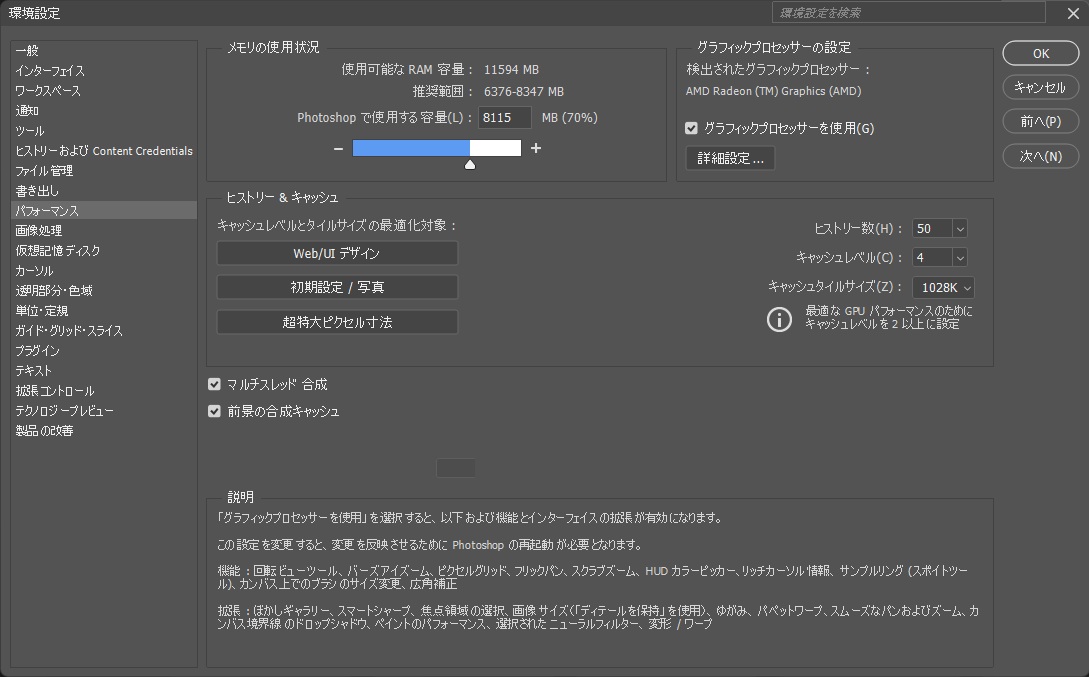1089x677 pixels.
Task: Toggle グラフィックプロセッサーを使用 checkbox
Action: click(x=691, y=128)
